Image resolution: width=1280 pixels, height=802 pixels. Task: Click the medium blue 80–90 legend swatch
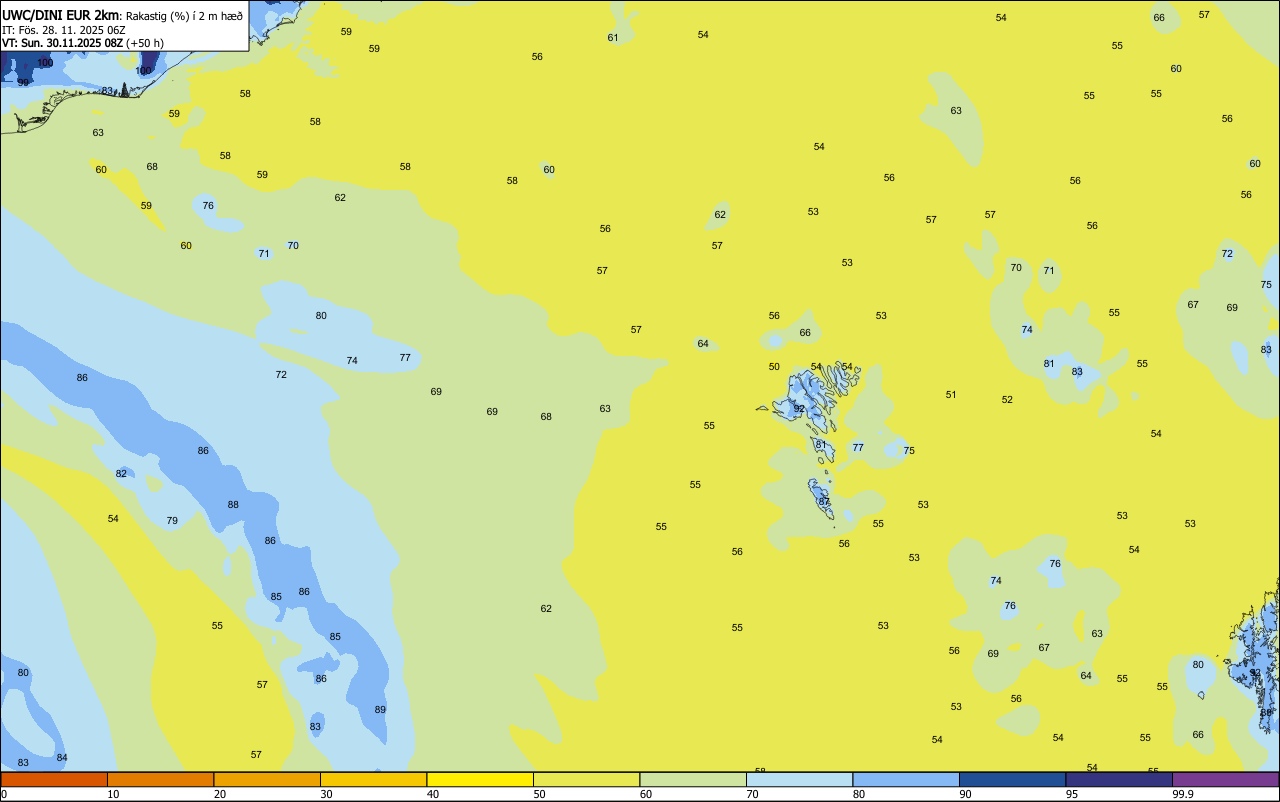(x=906, y=779)
